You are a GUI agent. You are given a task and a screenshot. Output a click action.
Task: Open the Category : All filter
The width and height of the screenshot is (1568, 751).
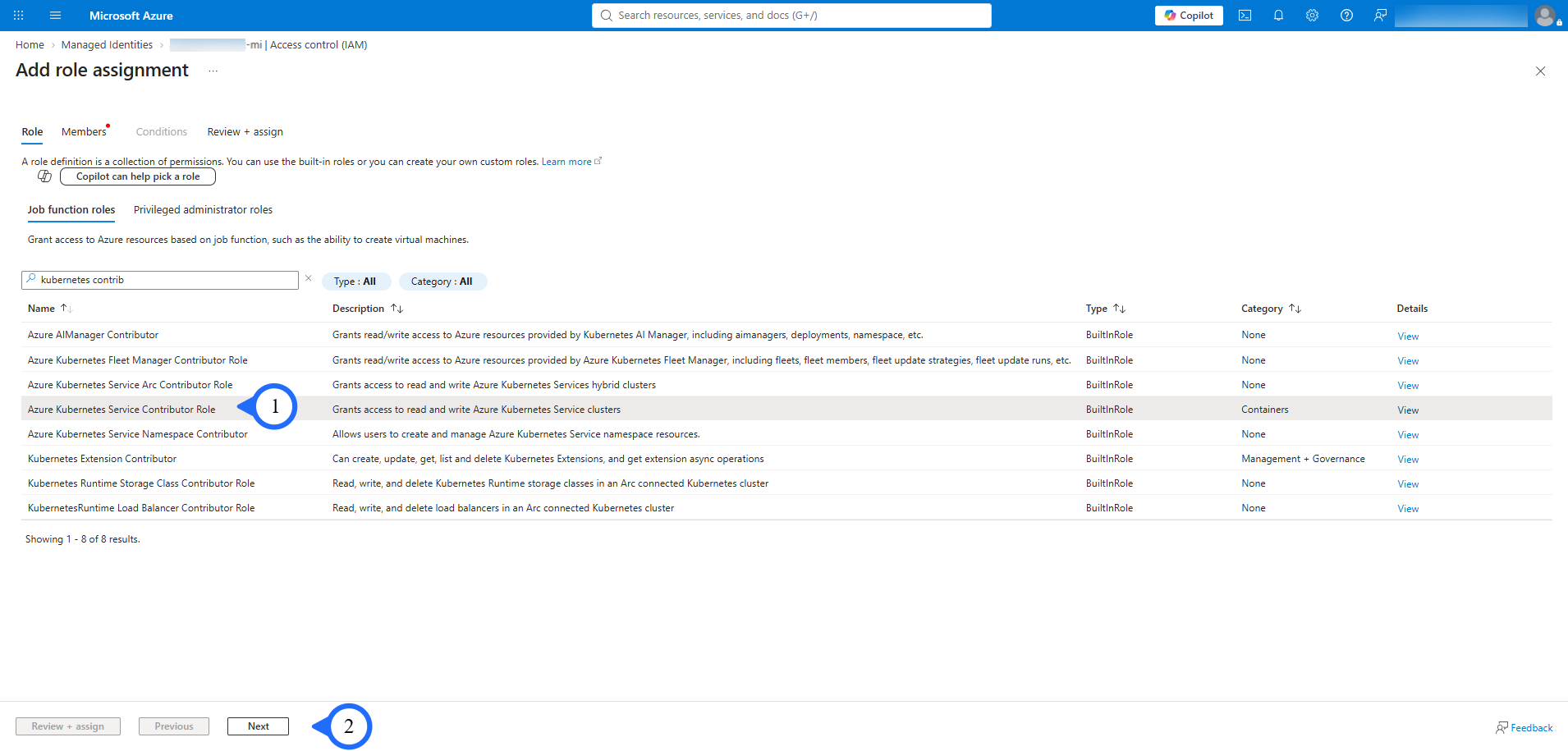(442, 282)
